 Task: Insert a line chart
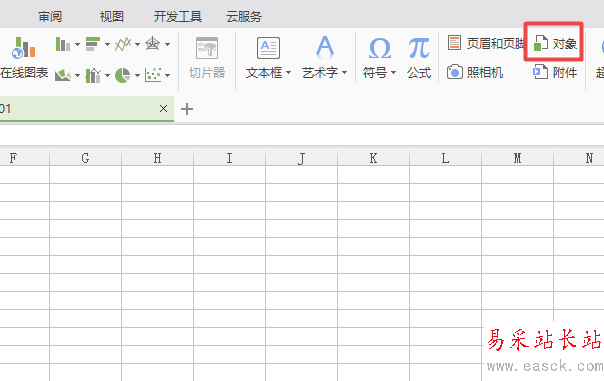[x=123, y=44]
